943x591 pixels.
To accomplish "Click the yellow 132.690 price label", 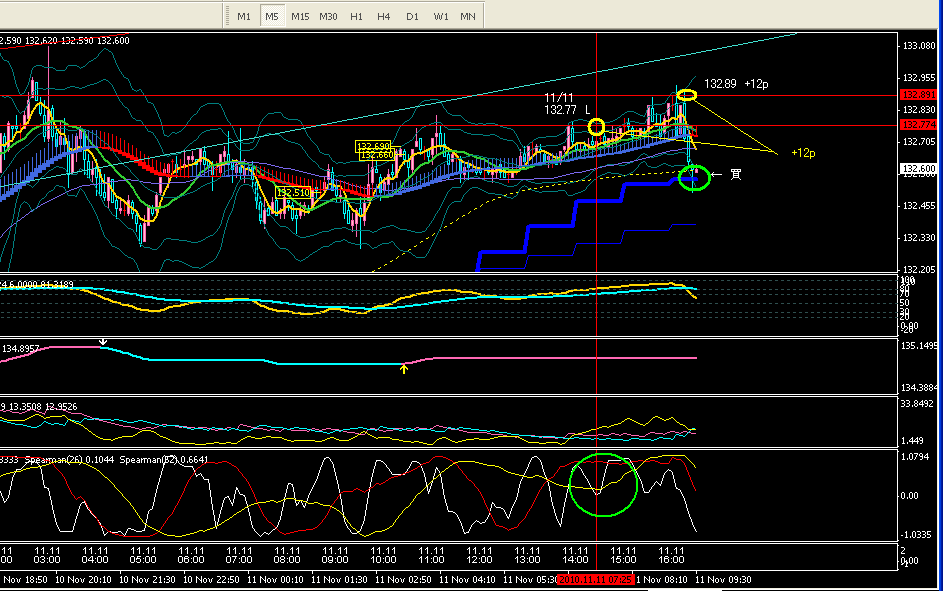I will coord(373,146).
